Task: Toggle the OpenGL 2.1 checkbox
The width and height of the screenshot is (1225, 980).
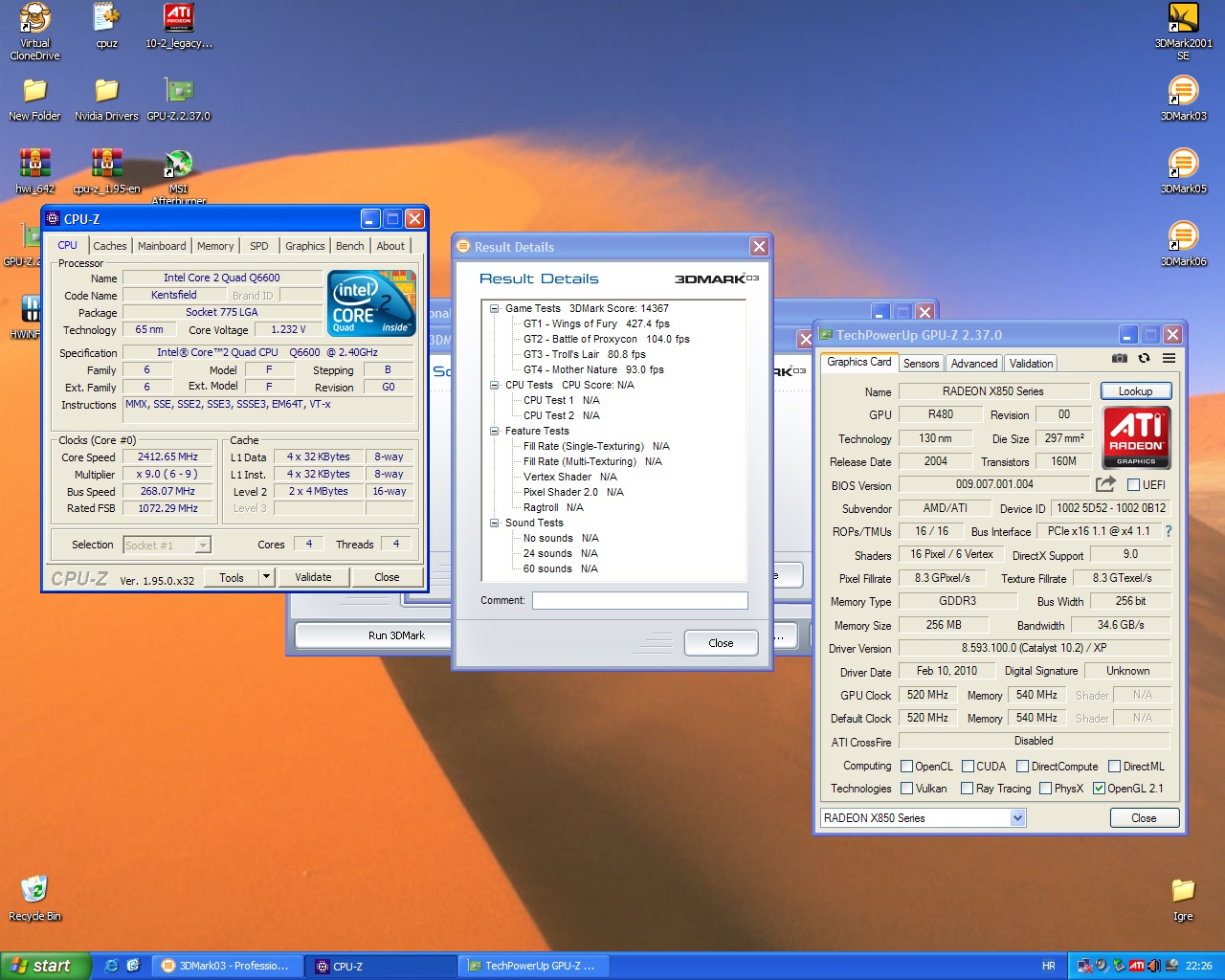Action: (x=1099, y=789)
